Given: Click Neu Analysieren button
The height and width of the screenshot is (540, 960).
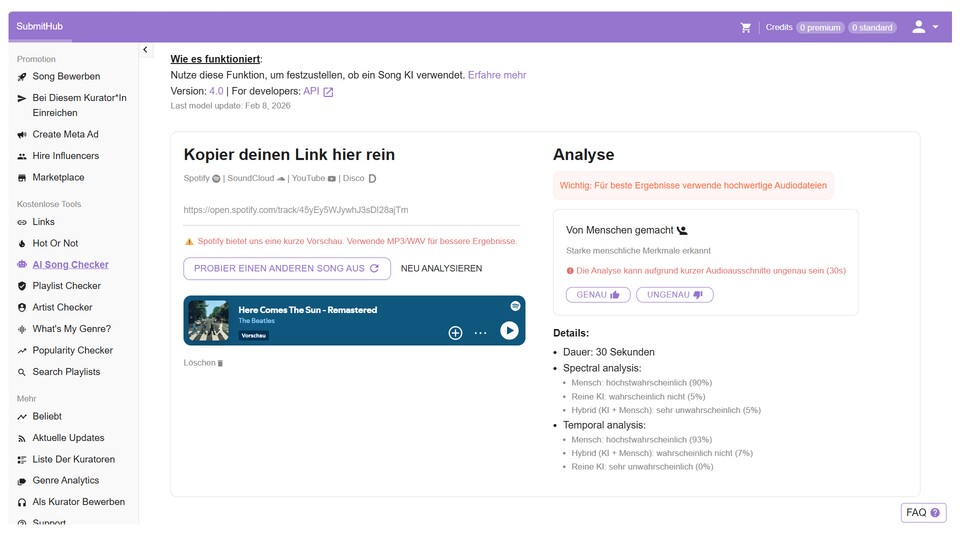Looking at the screenshot, I should point(441,269).
